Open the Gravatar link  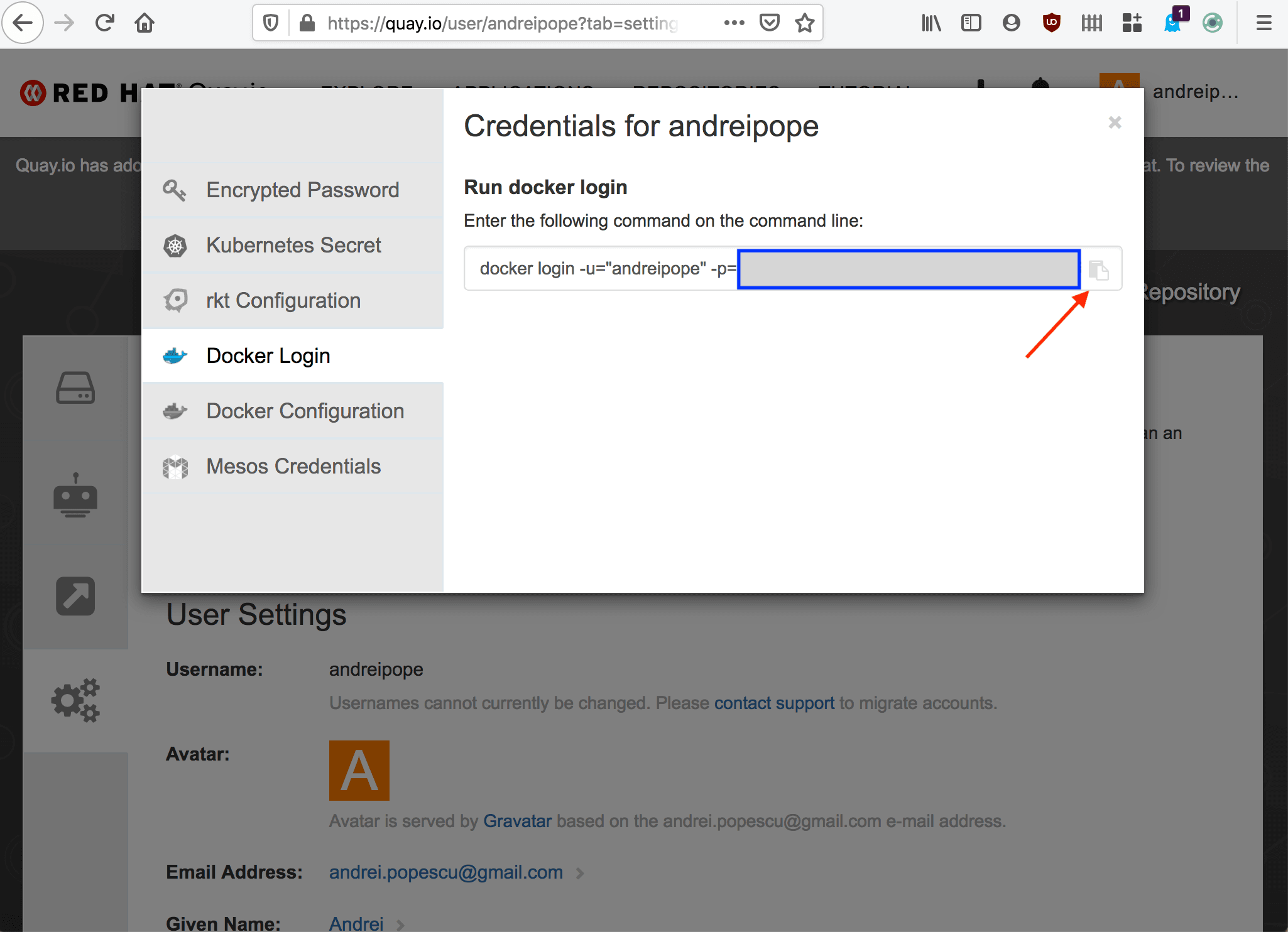[x=517, y=821]
